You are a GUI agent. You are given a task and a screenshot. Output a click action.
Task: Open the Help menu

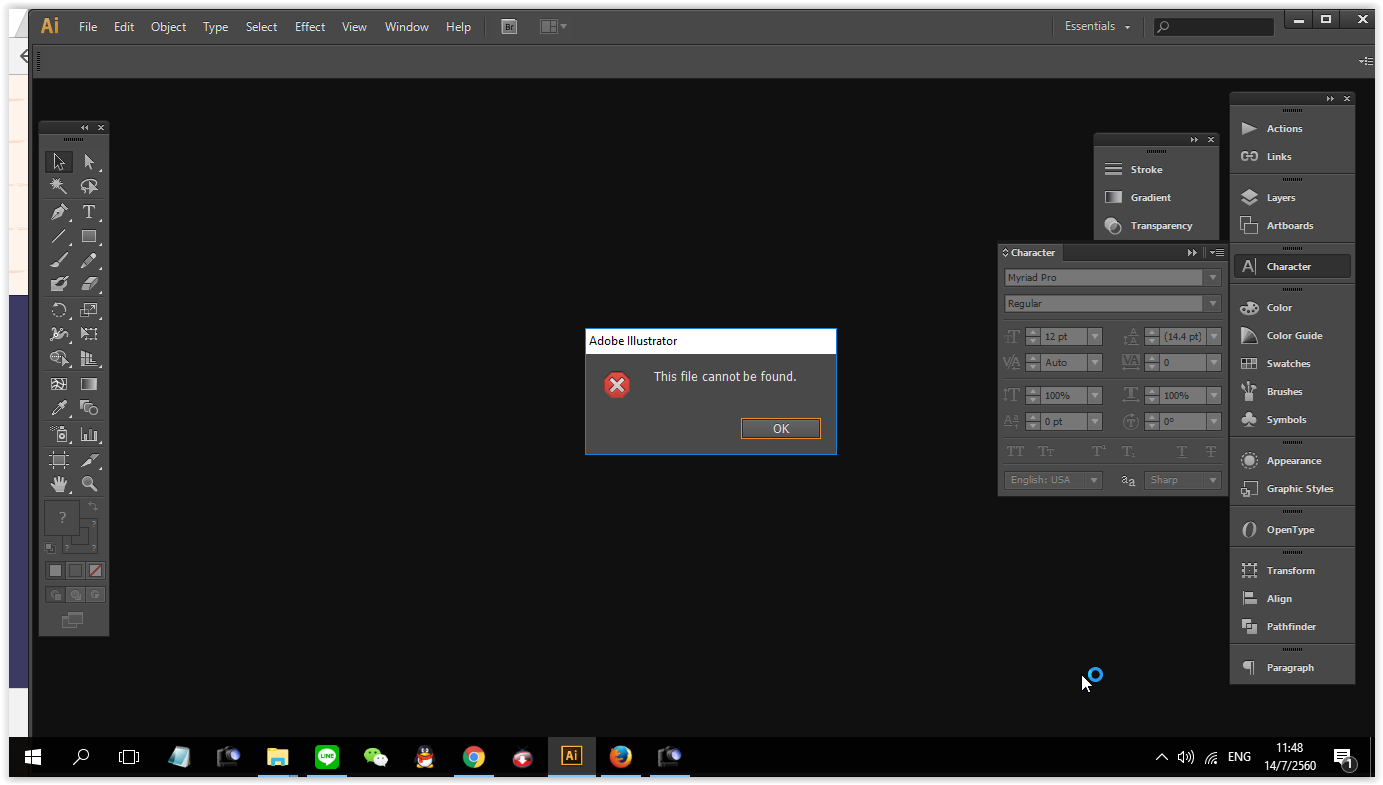click(x=458, y=27)
